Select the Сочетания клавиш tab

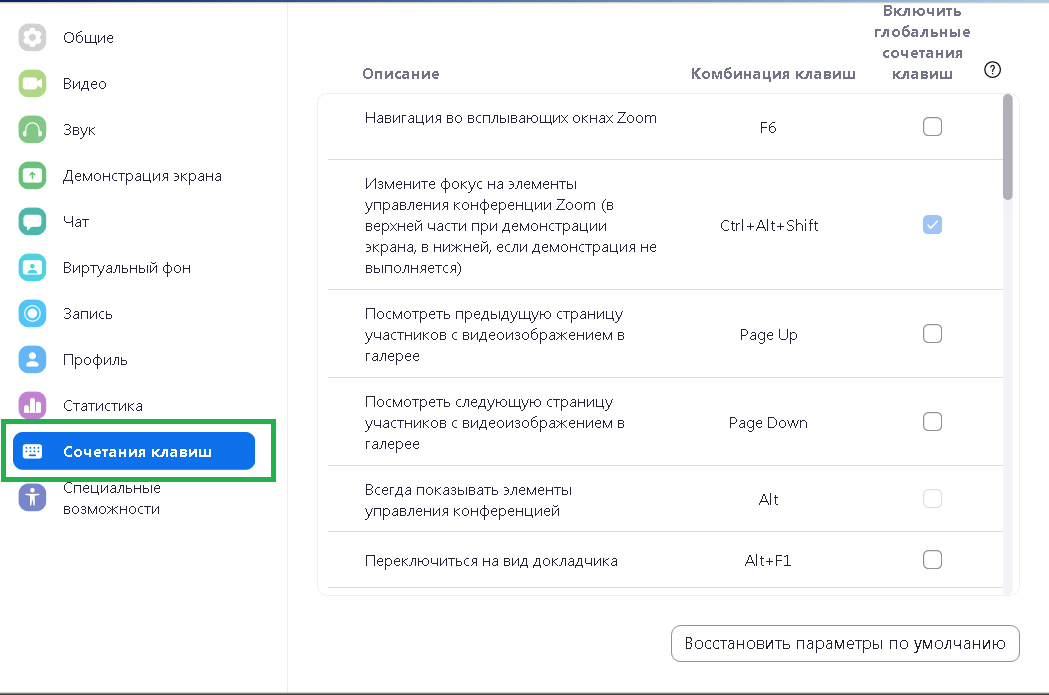tap(134, 452)
